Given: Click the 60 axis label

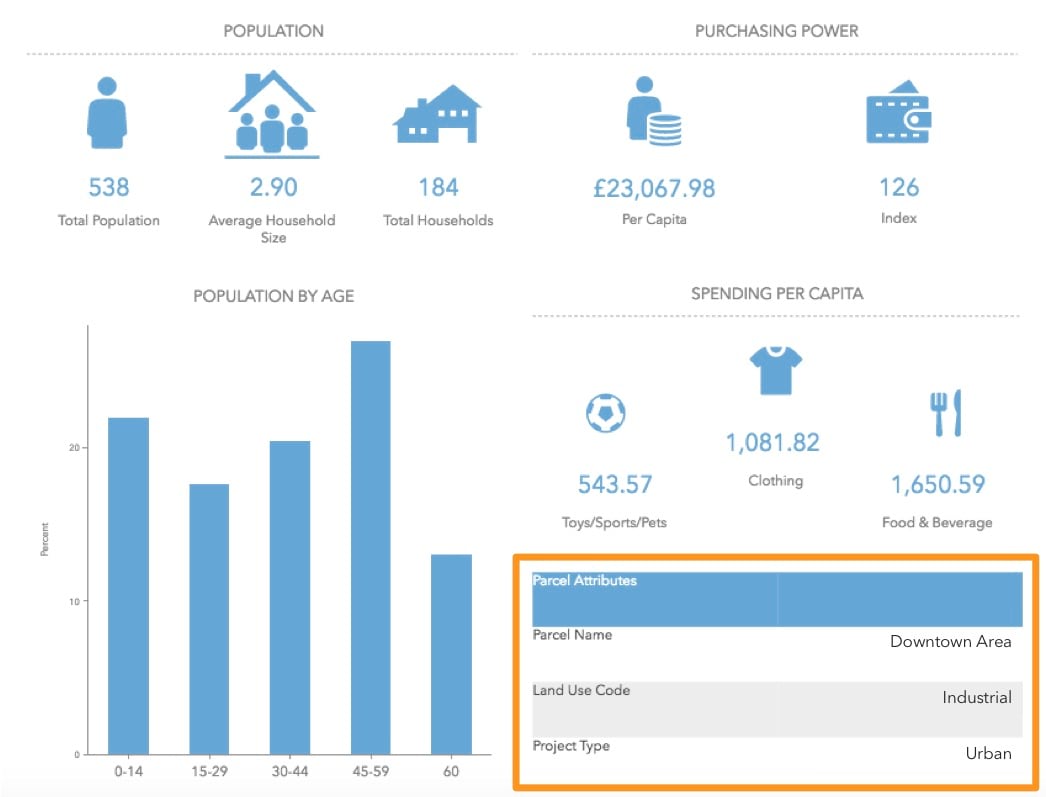Looking at the screenshot, I should click(451, 772).
